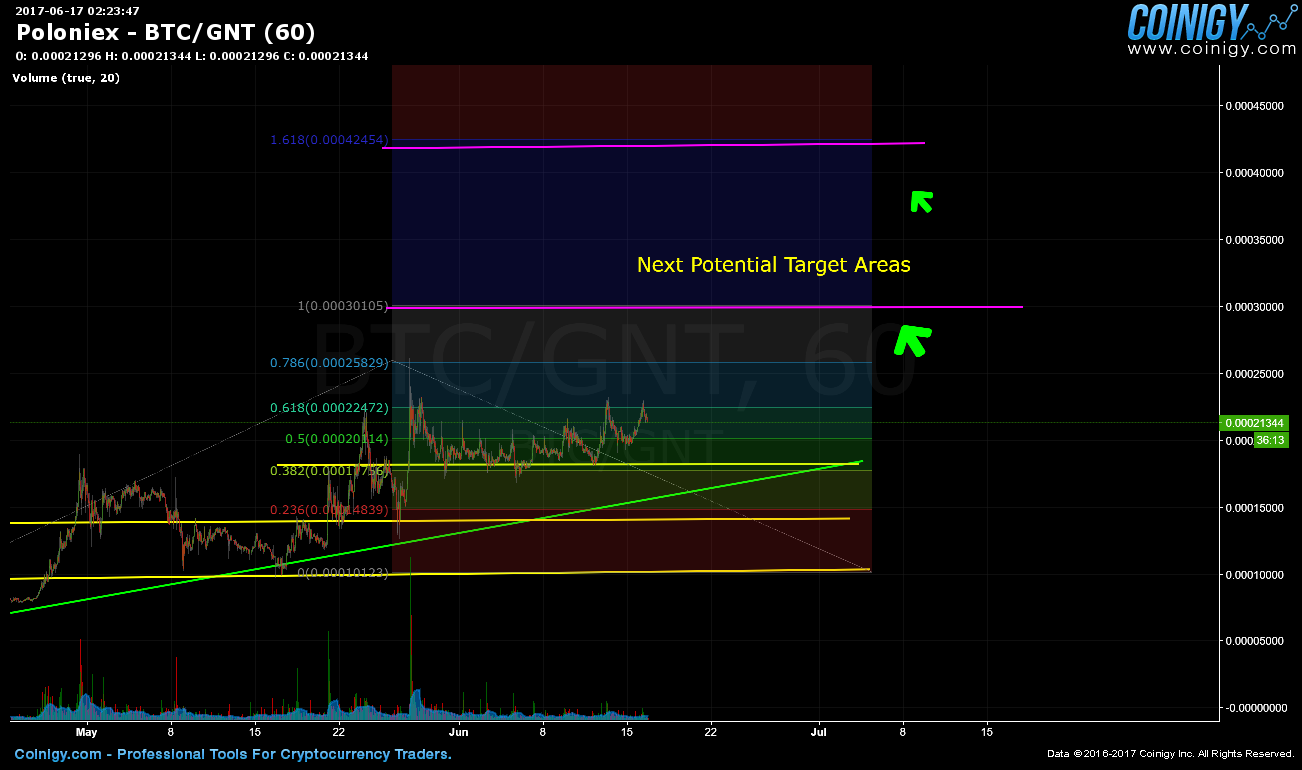Click the 0.5(0.00020114) Fibonacci label
This screenshot has width=1302, height=770.
(x=337, y=439)
